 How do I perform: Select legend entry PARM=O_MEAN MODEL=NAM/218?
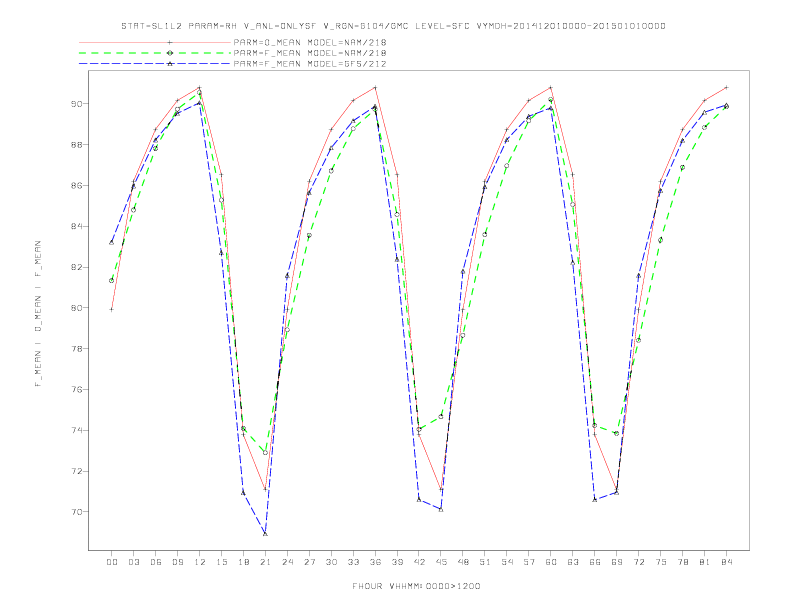(310, 42)
